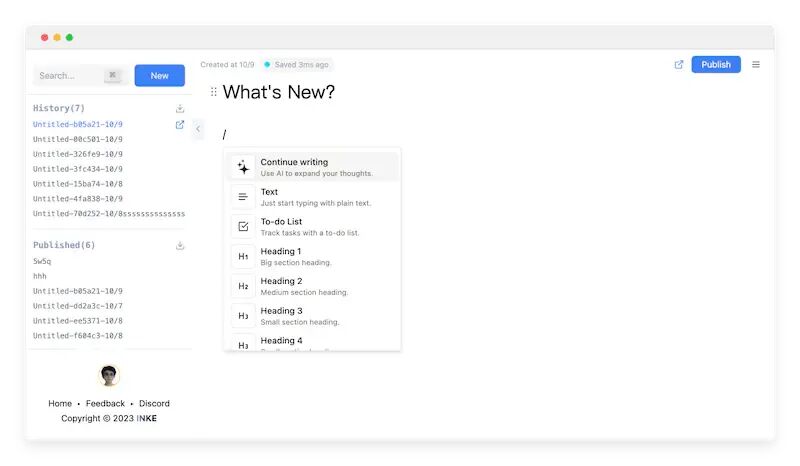The image size is (800, 466).
Task: Open Untitled-b05a21-10/9 in Published
Action: coord(78,290)
